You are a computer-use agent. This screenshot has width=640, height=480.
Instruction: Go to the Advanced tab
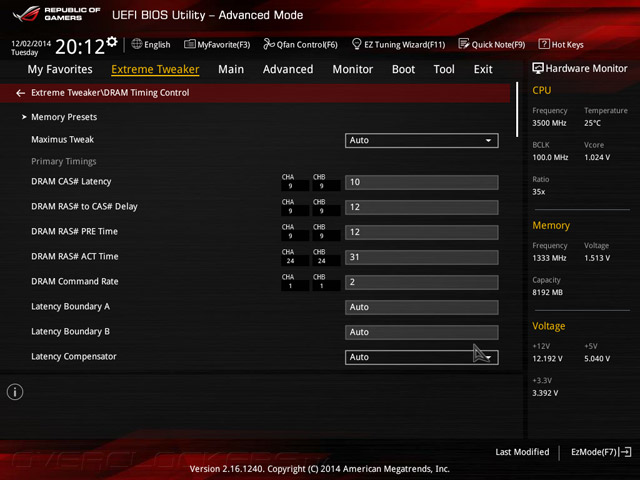coord(288,69)
